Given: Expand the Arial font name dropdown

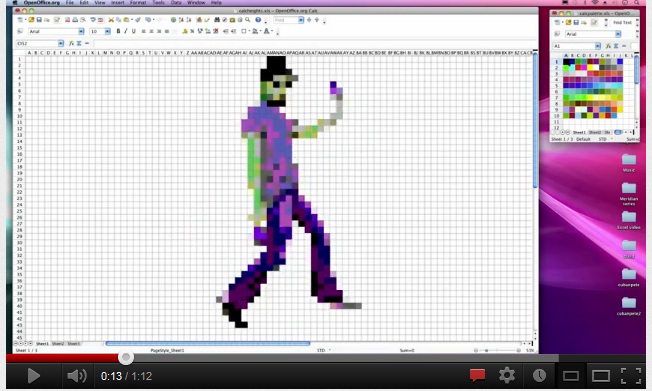Looking at the screenshot, I should 81,31.
